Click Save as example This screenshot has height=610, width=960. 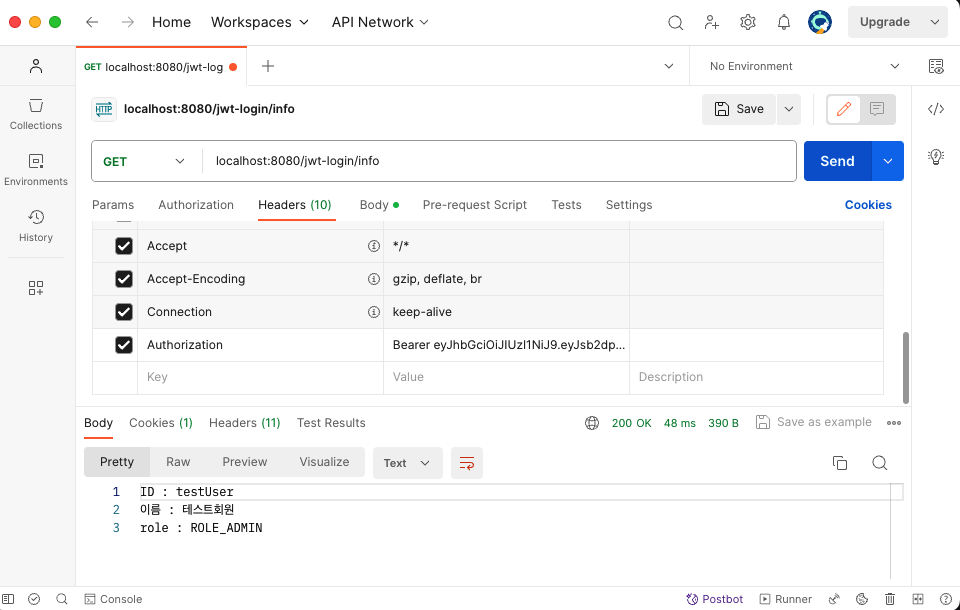[x=814, y=423]
